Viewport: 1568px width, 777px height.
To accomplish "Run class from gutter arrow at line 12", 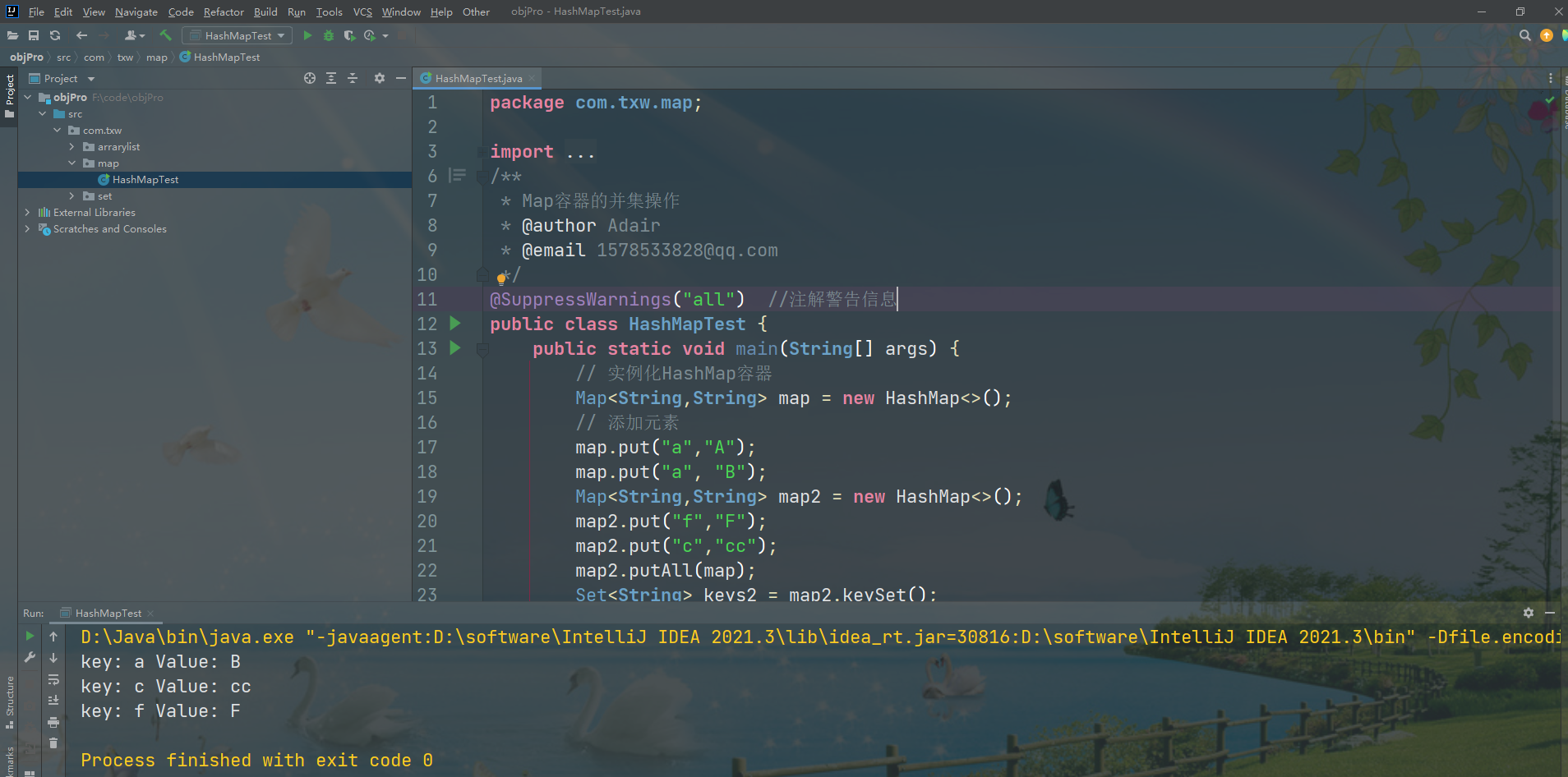I will (455, 324).
